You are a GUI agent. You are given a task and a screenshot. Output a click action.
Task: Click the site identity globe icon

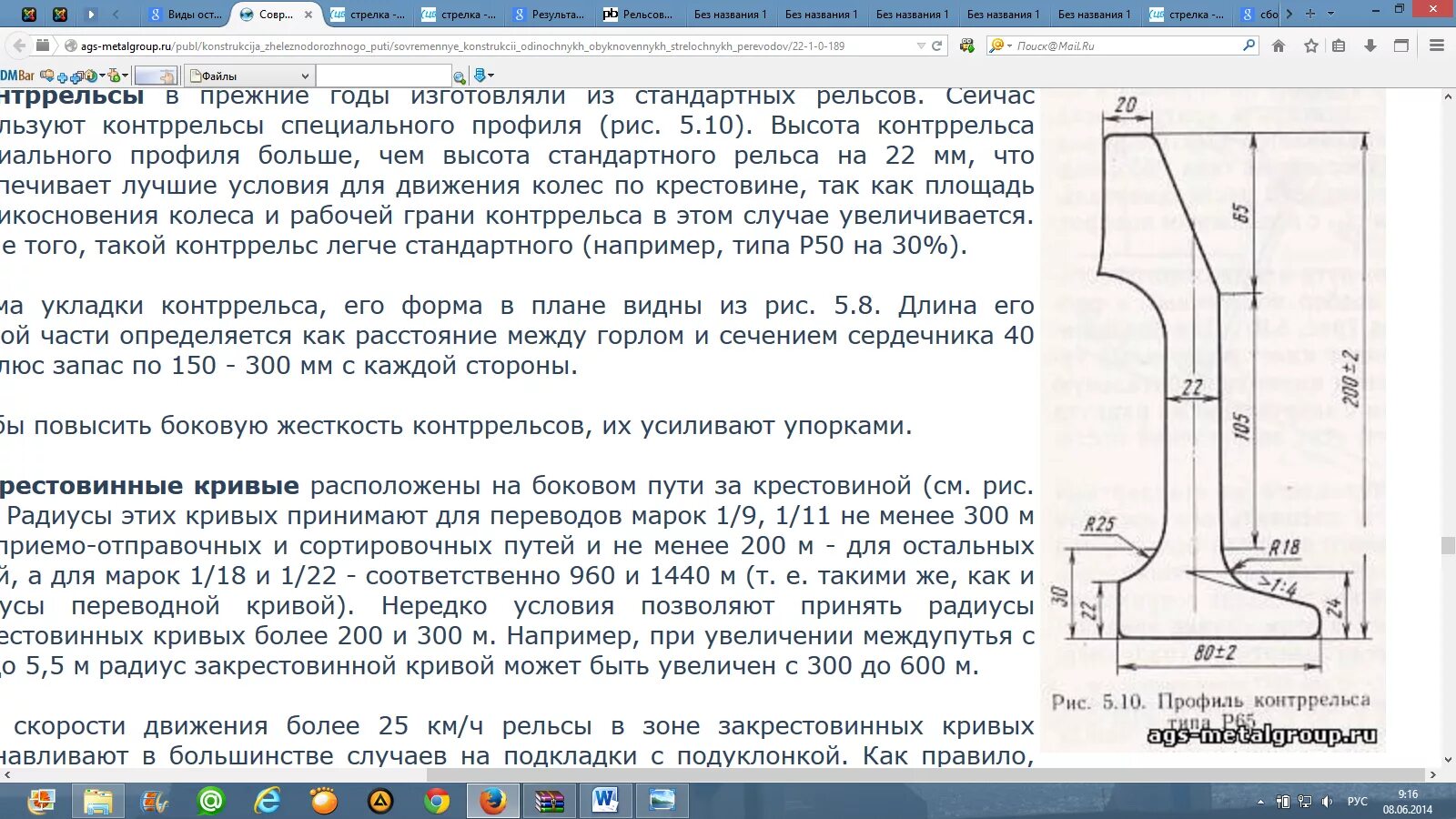[x=71, y=45]
